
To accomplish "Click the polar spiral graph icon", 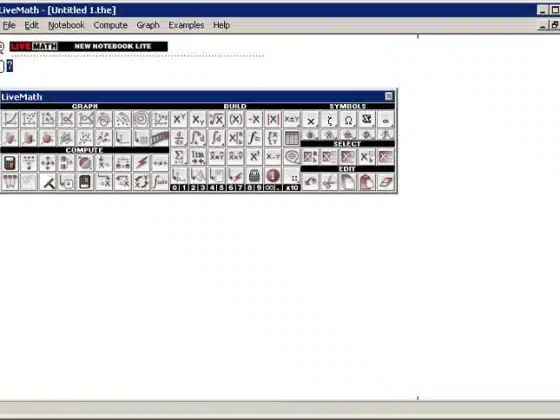I will (104, 119).
